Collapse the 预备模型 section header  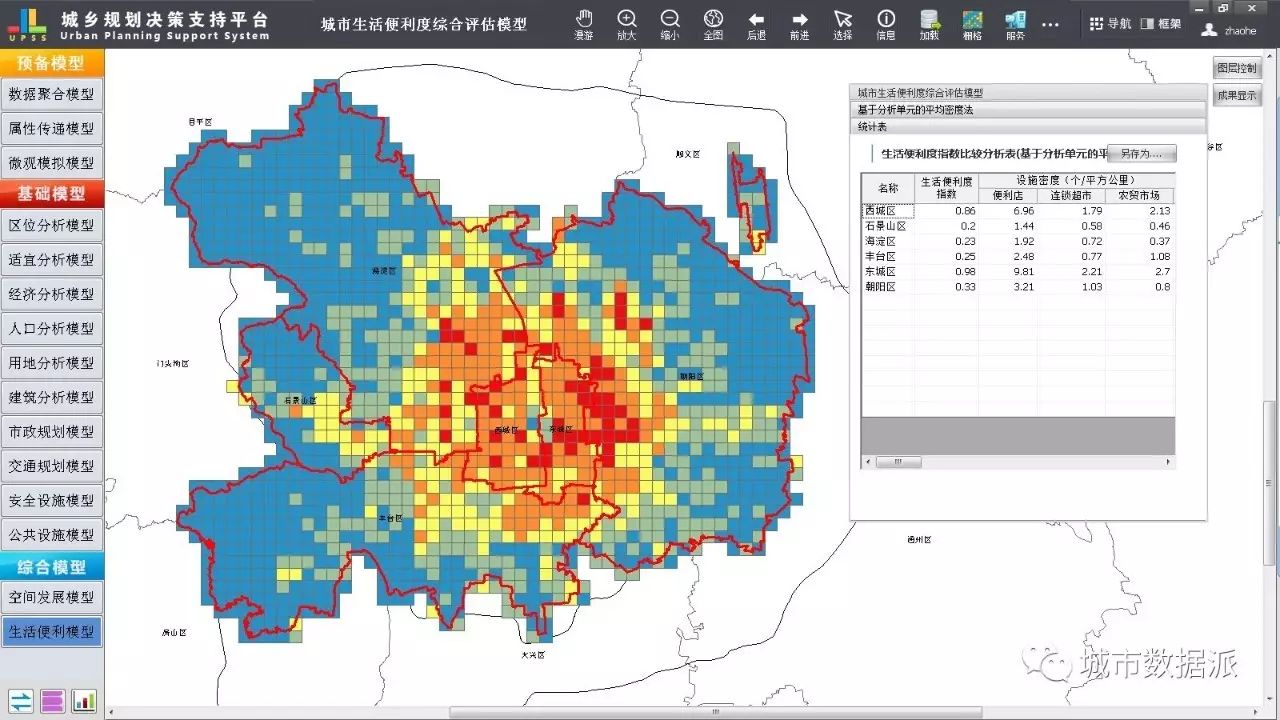click(52, 62)
